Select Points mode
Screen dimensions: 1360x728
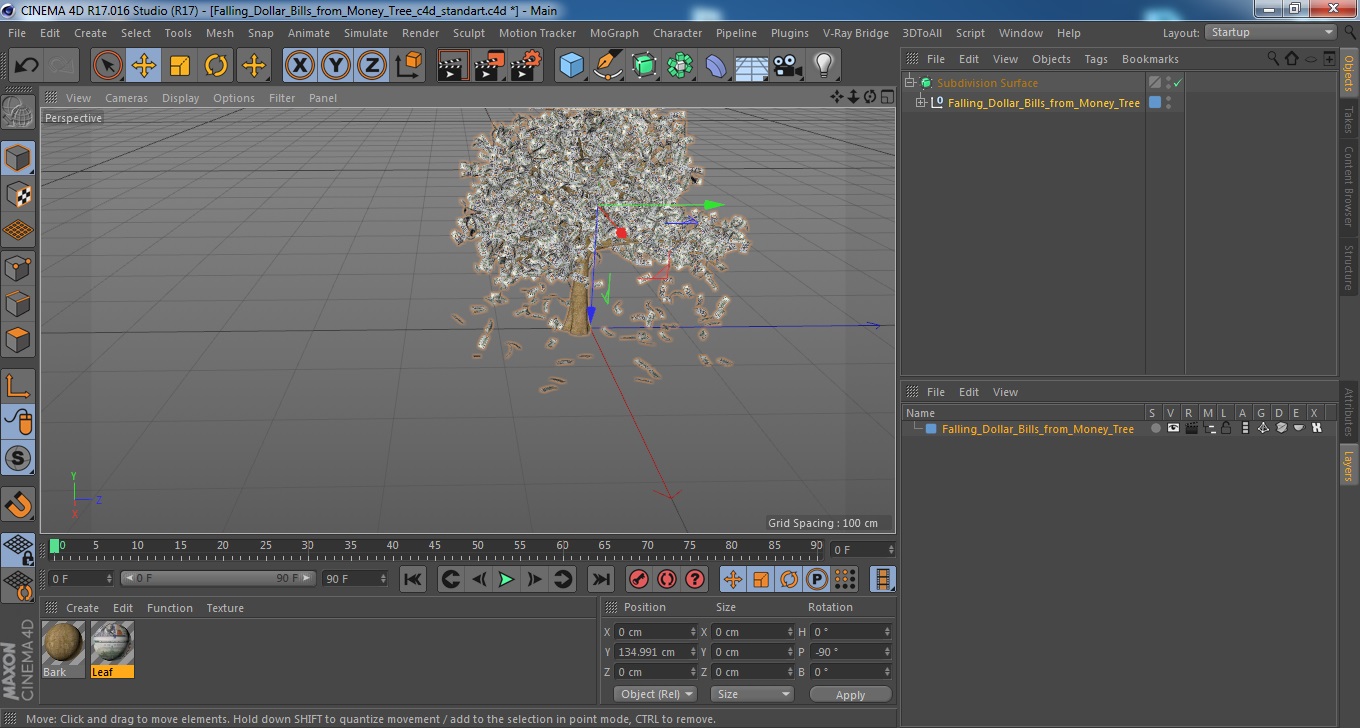pos(18,267)
